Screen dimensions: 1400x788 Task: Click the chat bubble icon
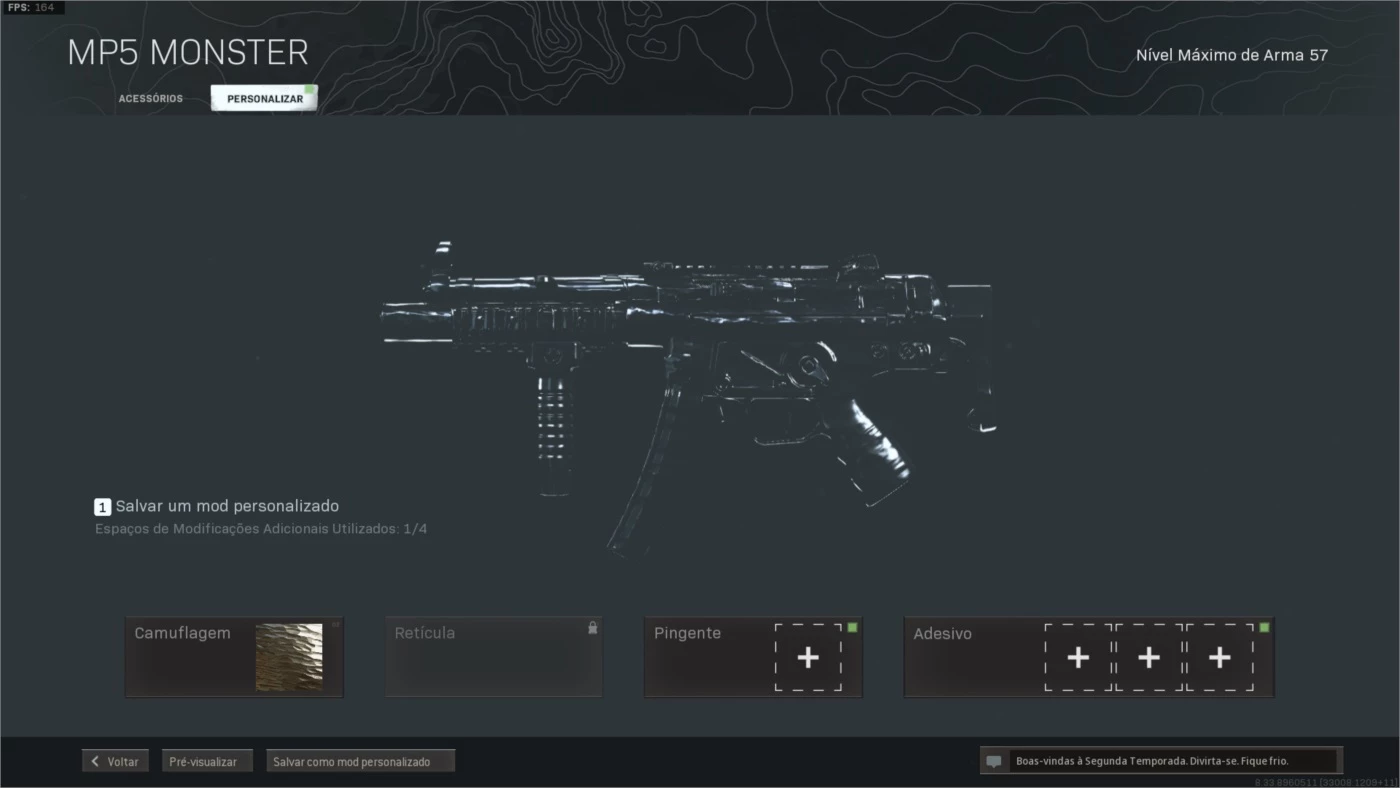(994, 761)
